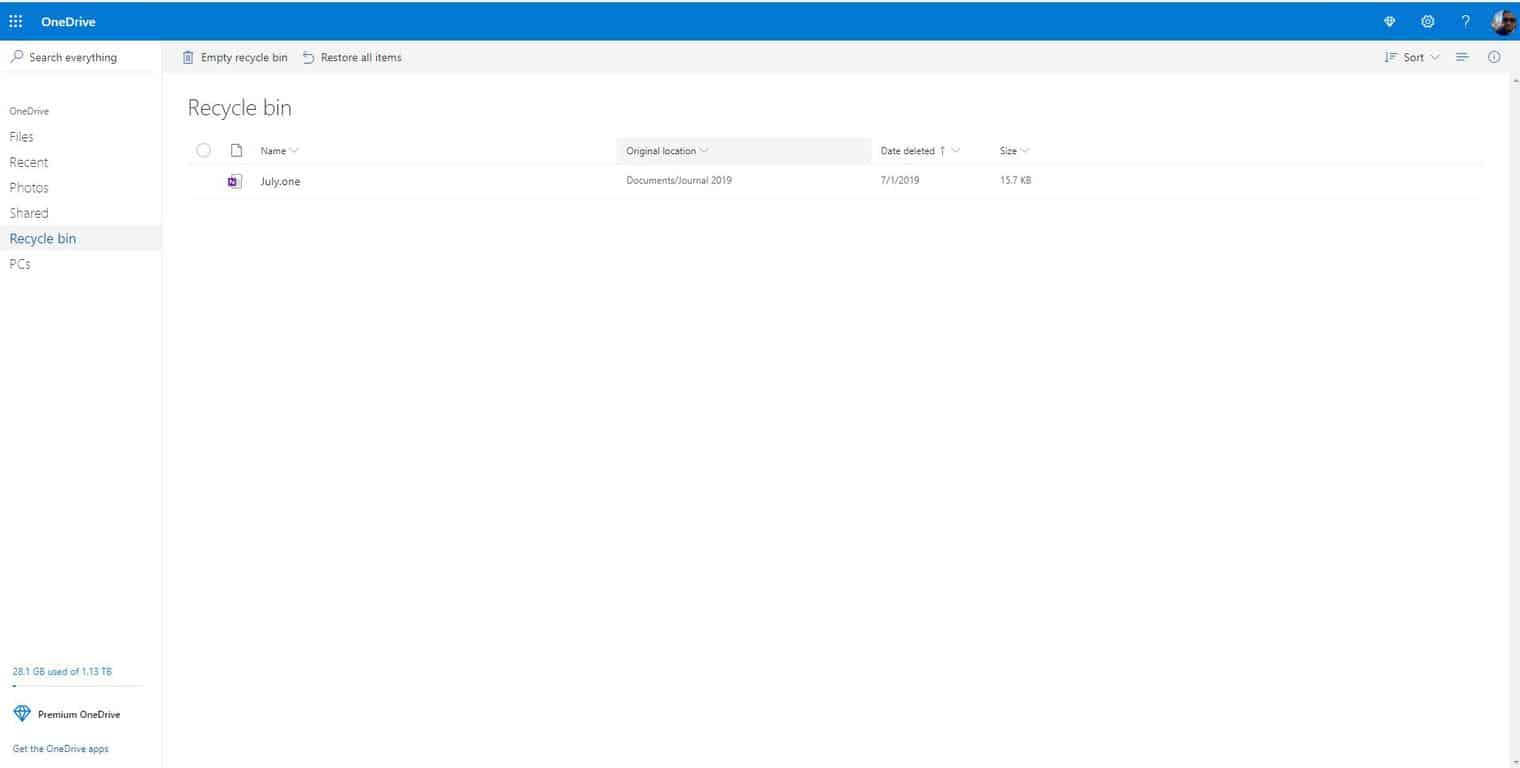Click the Empty recycle bin button
Image resolution: width=1520 pixels, height=768 pixels.
(x=235, y=57)
